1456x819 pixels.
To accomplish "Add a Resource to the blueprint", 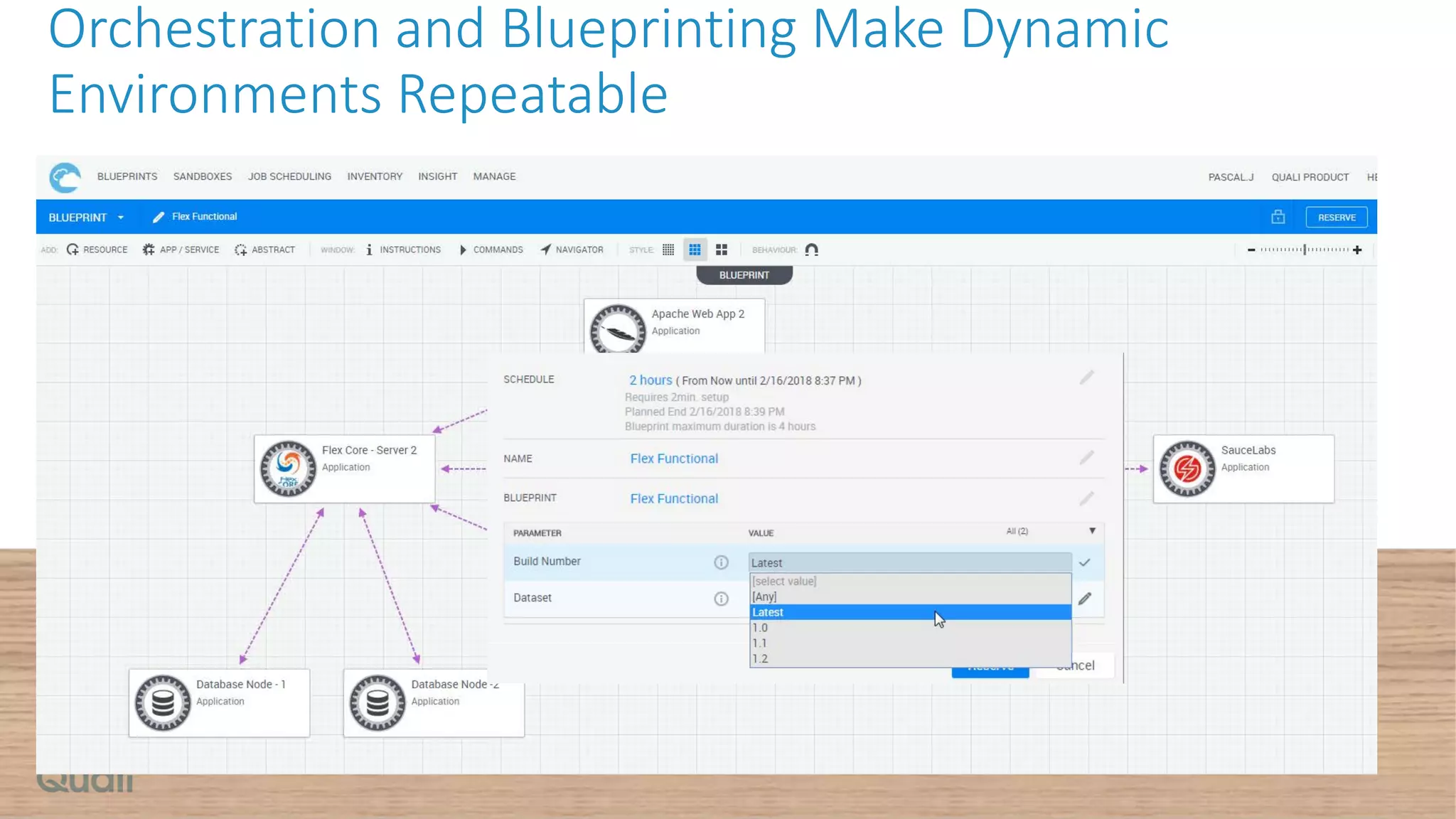I will (x=97, y=250).
